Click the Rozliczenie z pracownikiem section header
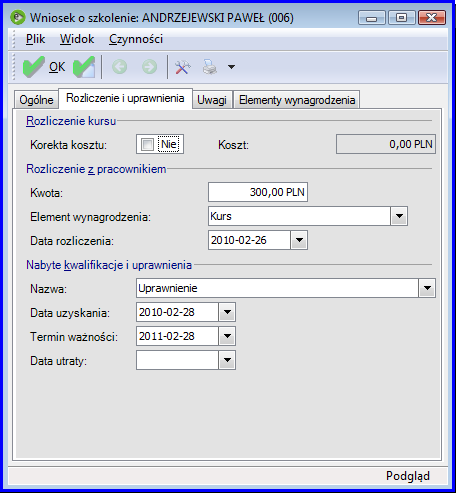This screenshot has height=493, width=456. [96, 169]
